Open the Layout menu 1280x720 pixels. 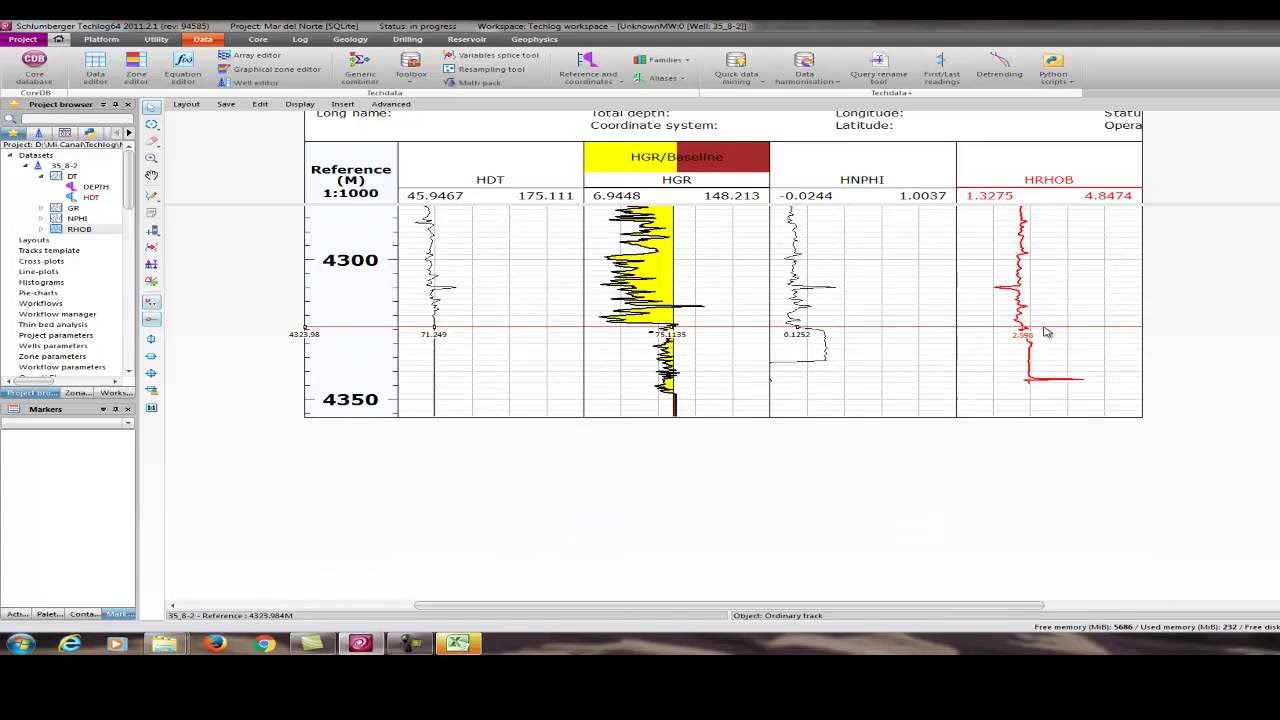[x=186, y=104]
